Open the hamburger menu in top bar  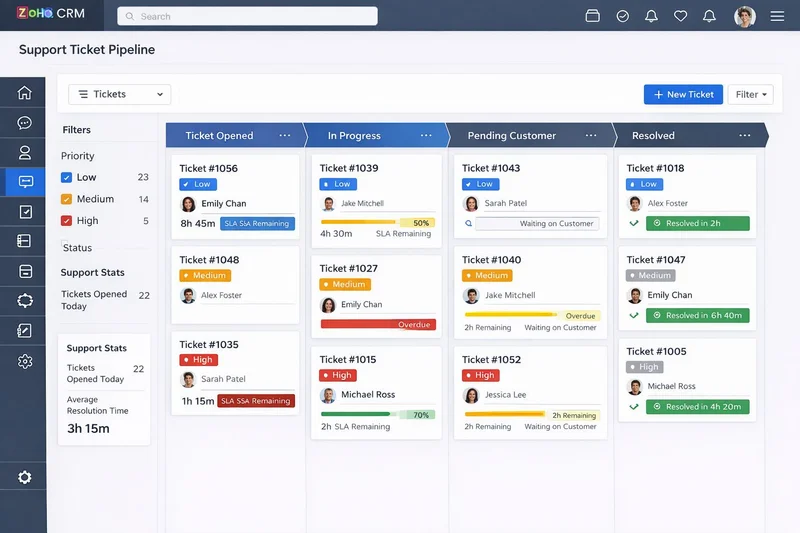pyautogui.click(x=777, y=16)
